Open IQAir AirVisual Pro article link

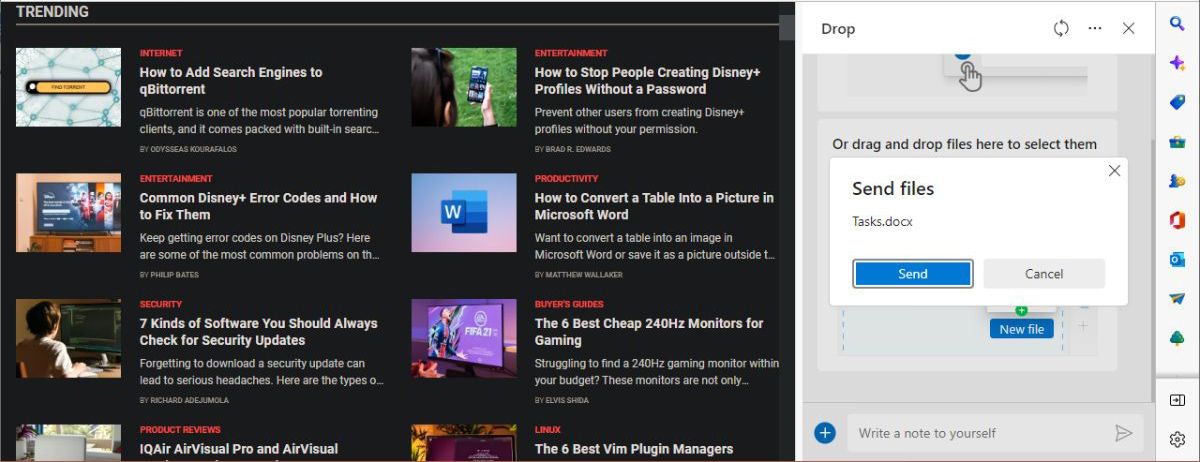239,449
